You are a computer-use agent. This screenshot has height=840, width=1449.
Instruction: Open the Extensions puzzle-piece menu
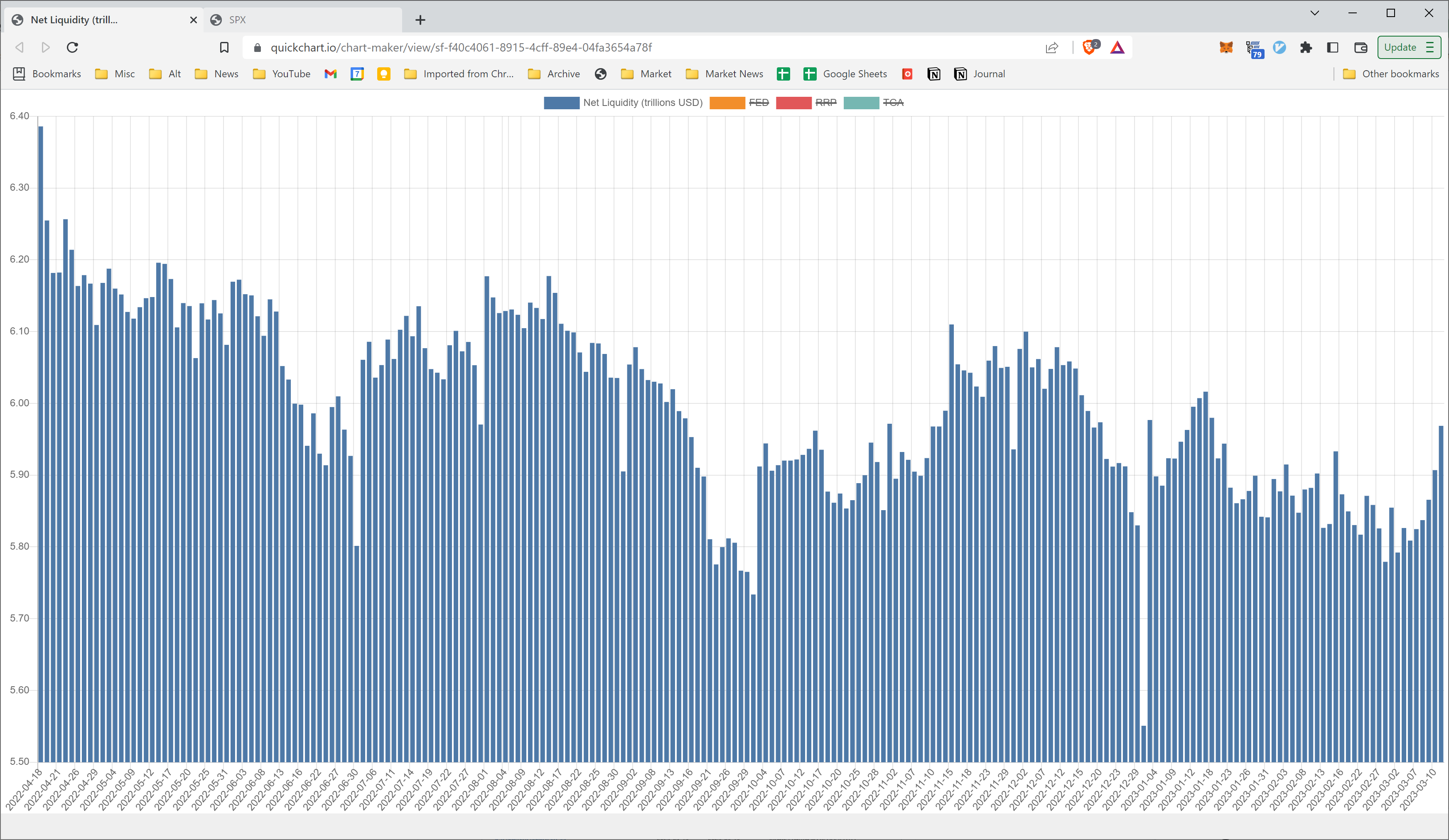(1306, 47)
